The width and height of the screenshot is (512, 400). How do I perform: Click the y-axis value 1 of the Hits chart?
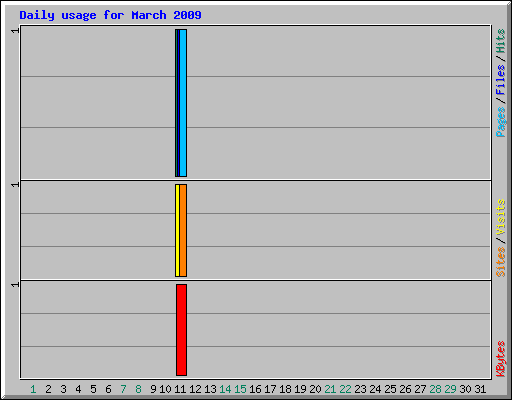tap(15, 31)
